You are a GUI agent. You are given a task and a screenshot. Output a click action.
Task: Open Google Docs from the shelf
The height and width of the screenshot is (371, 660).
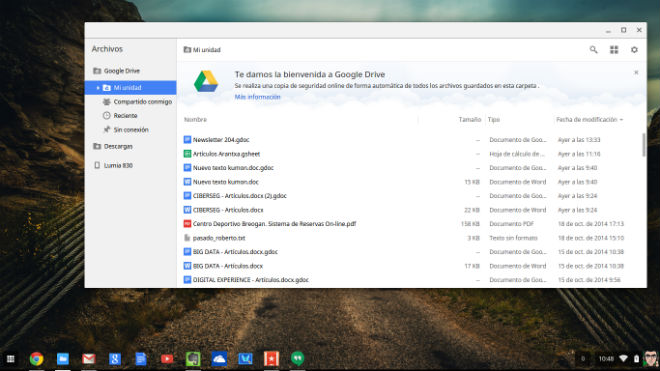tap(141, 359)
